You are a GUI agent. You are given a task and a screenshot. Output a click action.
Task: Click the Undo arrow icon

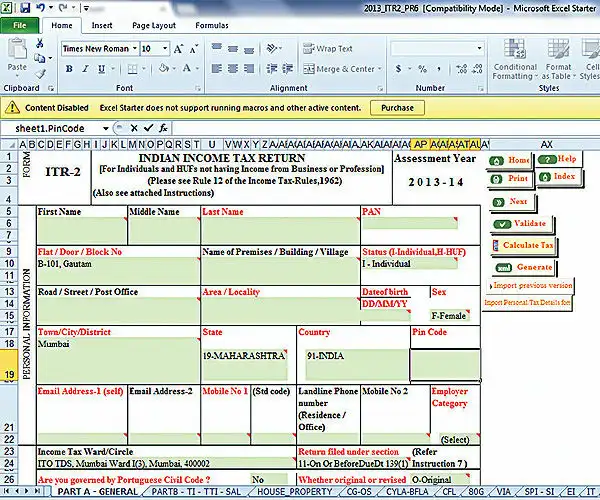pyautogui.click(x=41, y=8)
